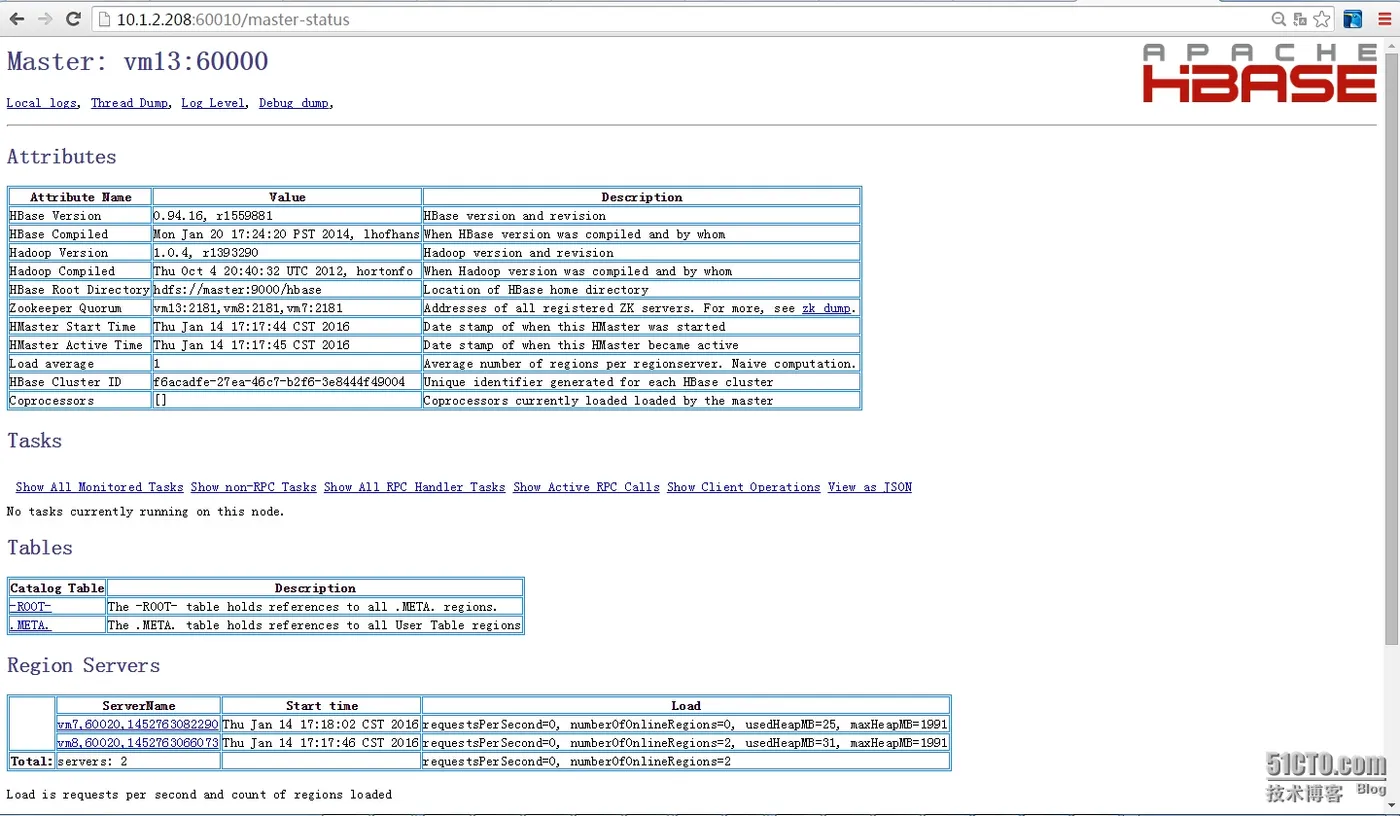The height and width of the screenshot is (816, 1400).
Task: Go back with the browser back arrow
Action: (x=17, y=19)
